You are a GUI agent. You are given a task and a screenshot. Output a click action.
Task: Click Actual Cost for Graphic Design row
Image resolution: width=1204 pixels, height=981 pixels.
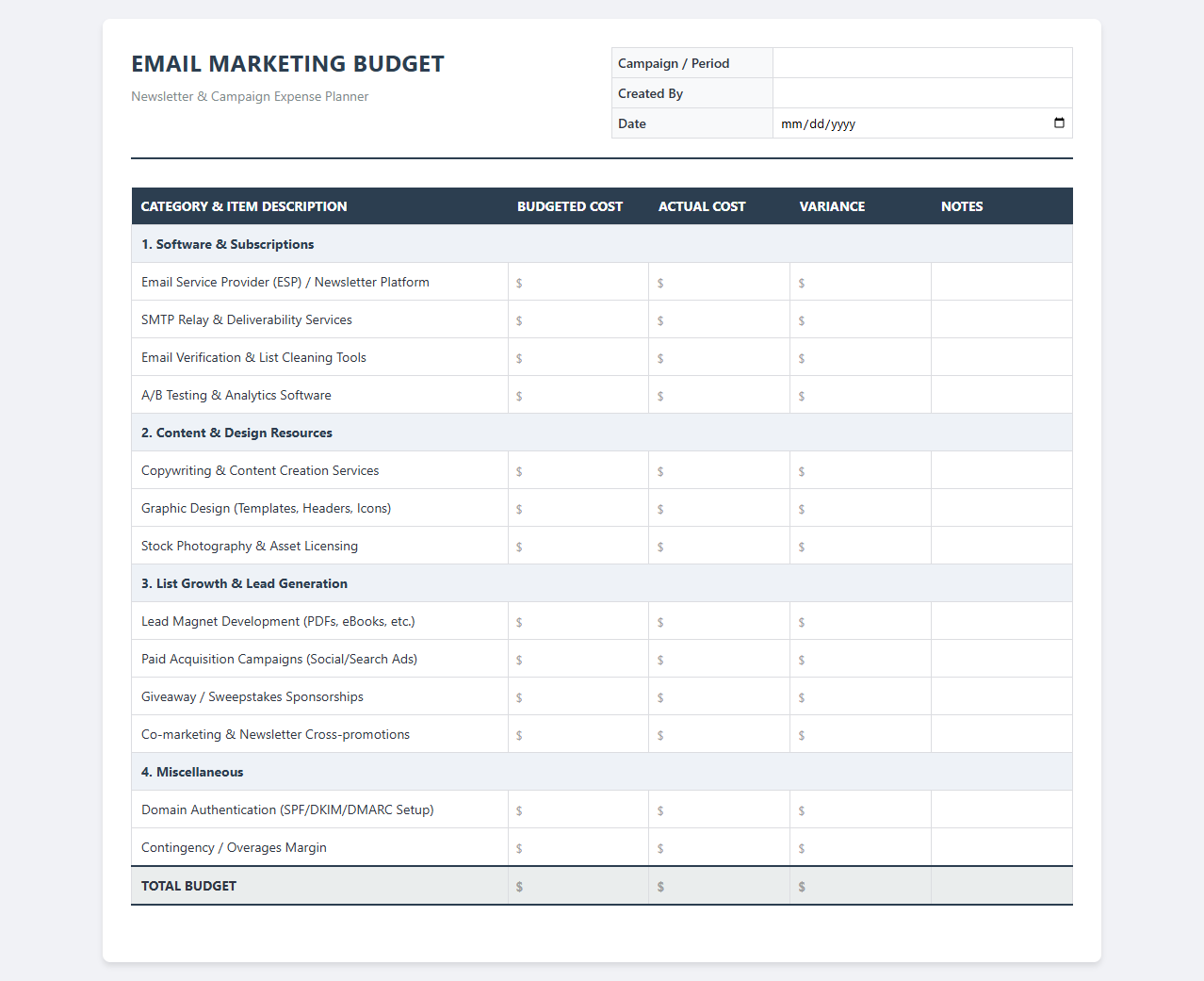pyautogui.click(x=720, y=508)
